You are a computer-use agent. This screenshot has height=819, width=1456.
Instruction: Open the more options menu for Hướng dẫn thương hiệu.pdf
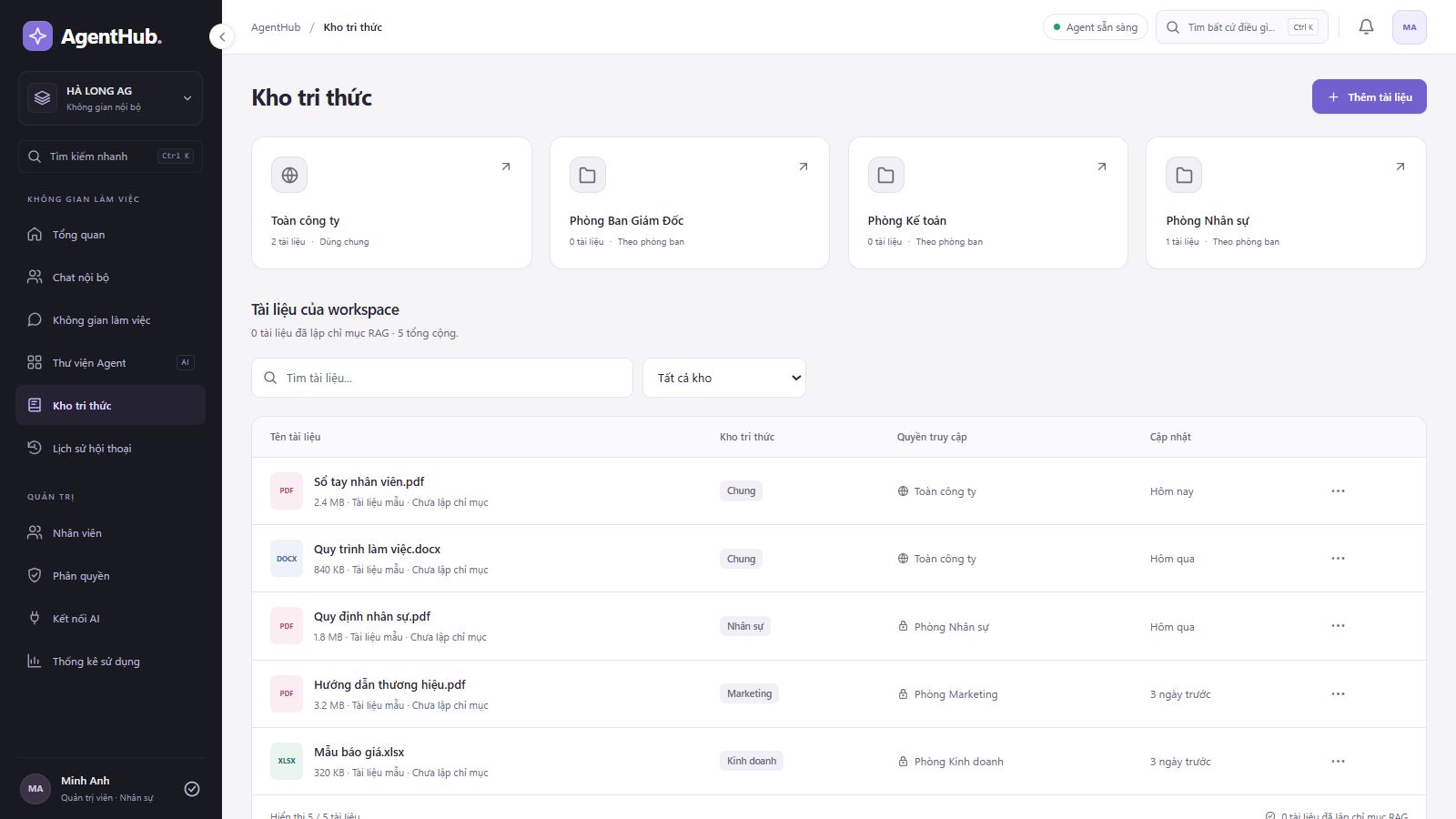point(1338,694)
